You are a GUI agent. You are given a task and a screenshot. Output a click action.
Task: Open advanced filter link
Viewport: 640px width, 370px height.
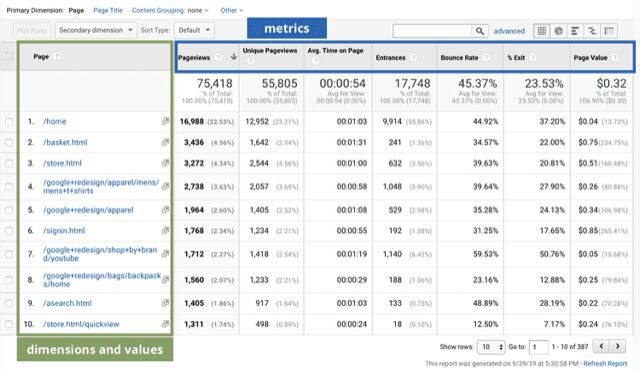click(509, 31)
